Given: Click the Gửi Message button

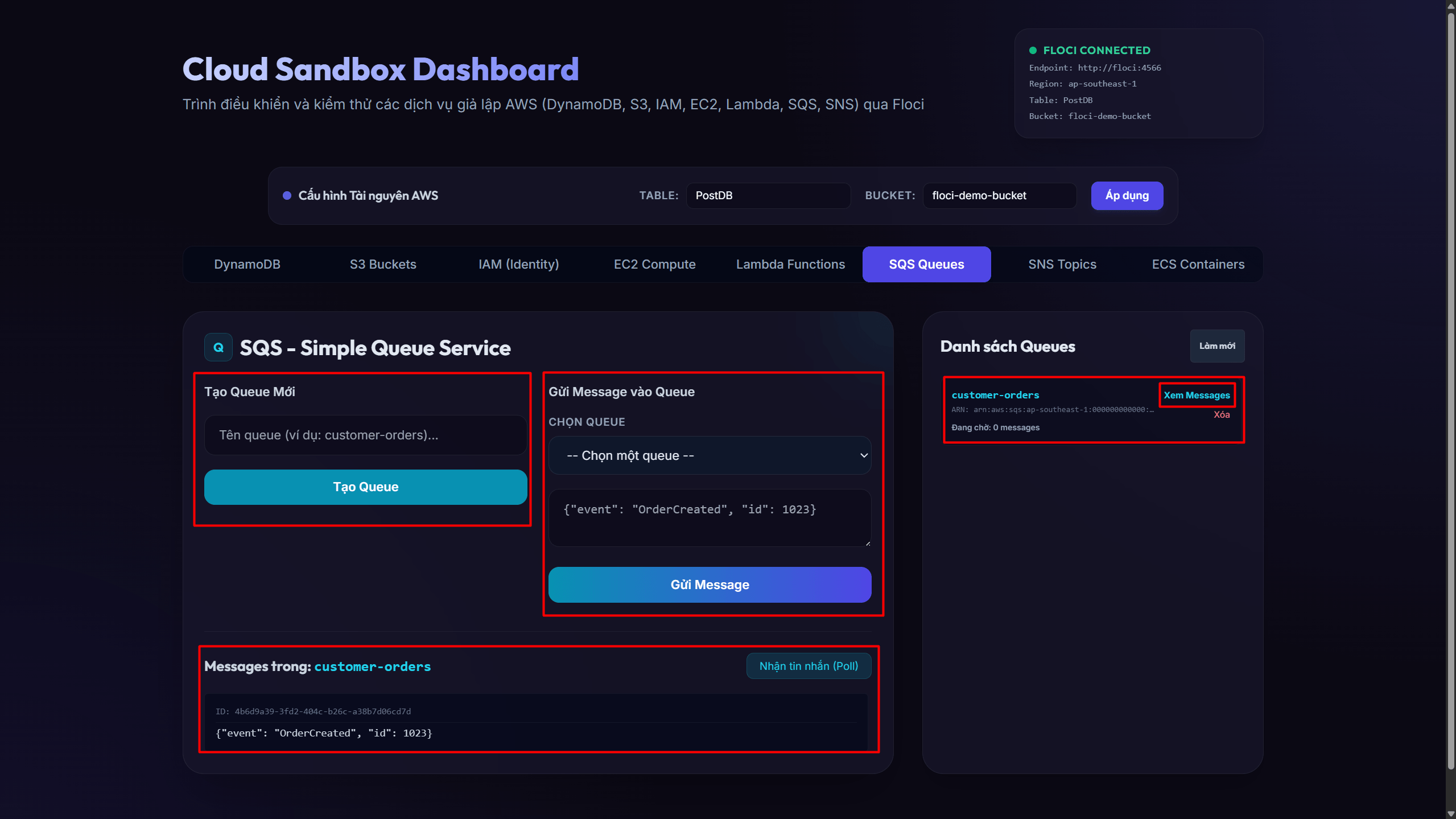Looking at the screenshot, I should (x=710, y=585).
